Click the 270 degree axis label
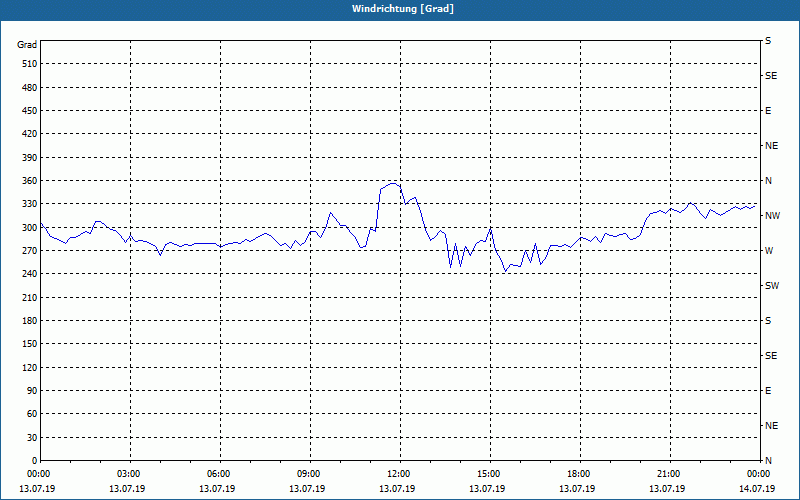 coord(30,251)
